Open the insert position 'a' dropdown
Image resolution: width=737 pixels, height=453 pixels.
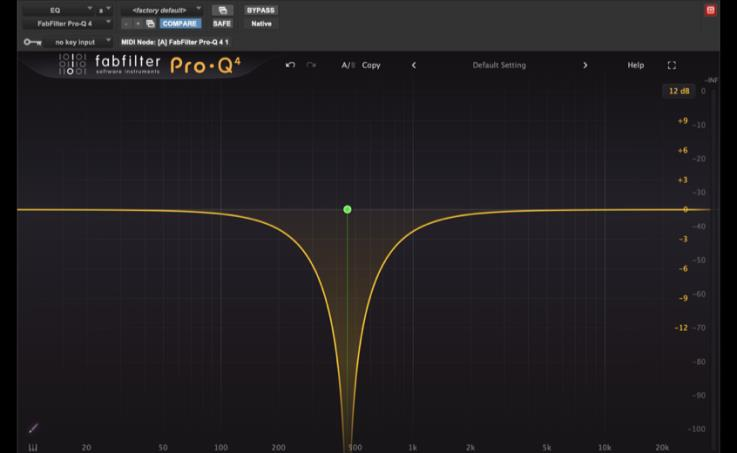coord(104,10)
